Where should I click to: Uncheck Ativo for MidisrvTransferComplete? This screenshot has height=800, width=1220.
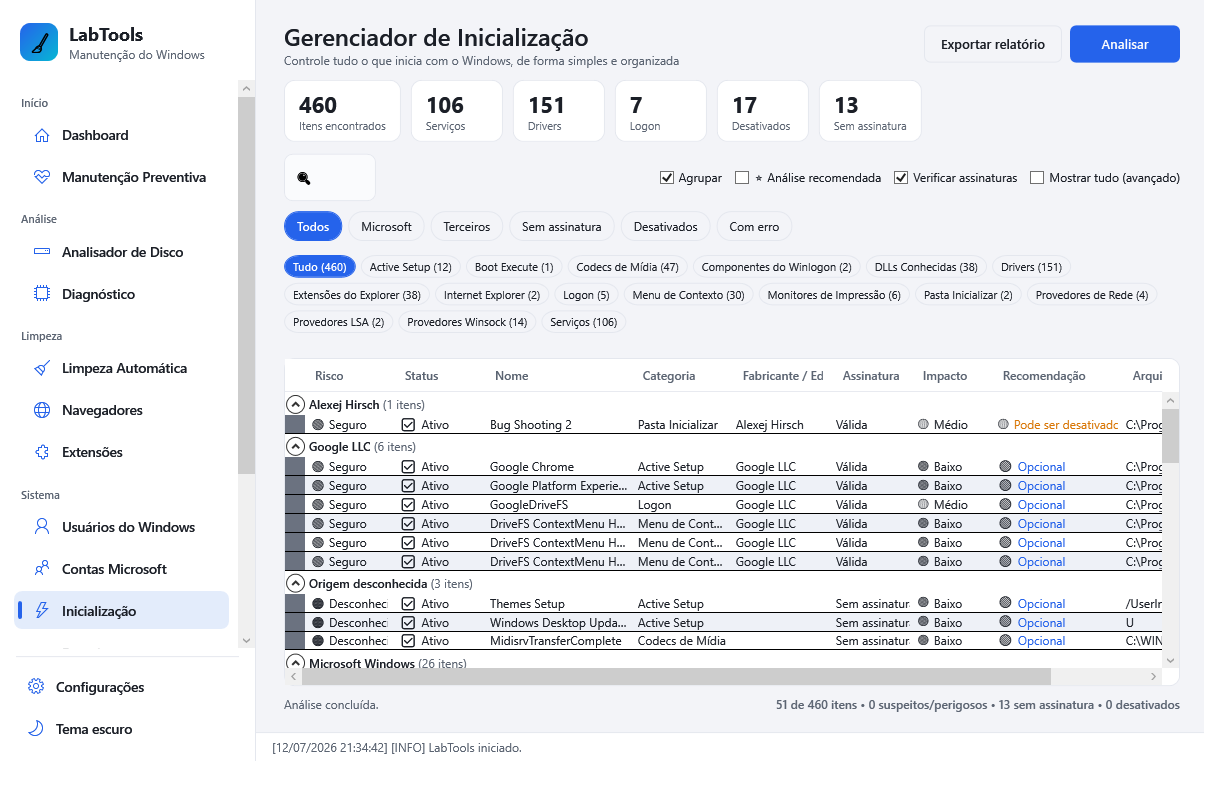coord(408,641)
